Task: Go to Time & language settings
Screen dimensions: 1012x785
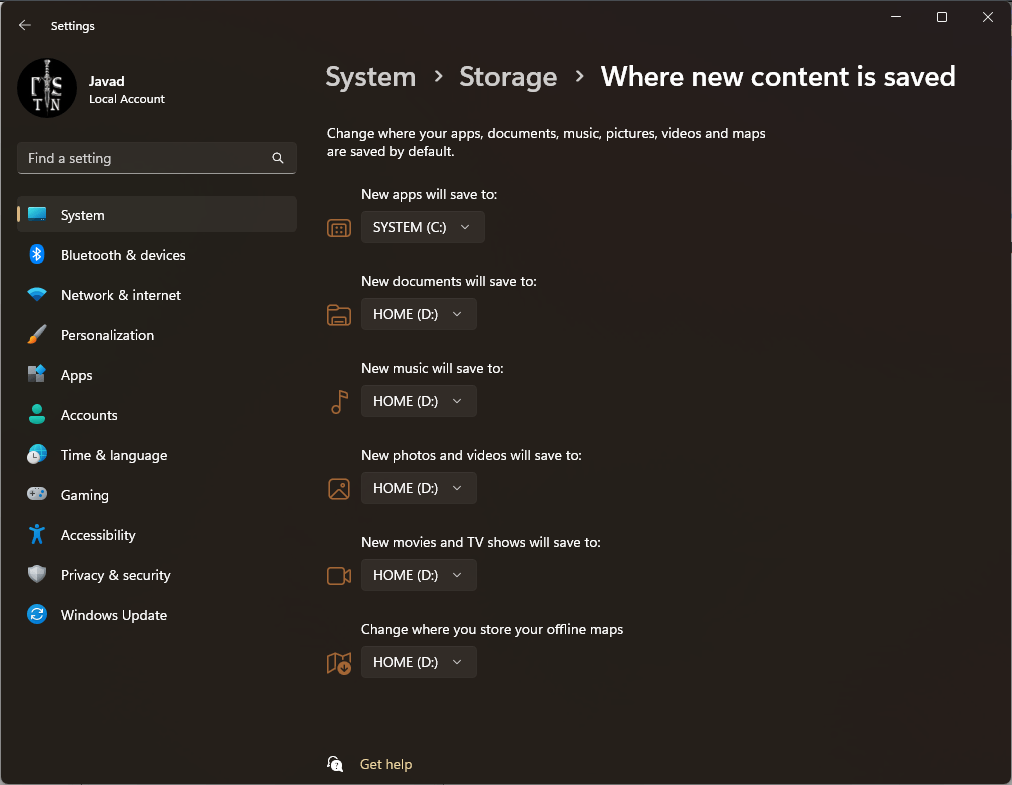Action: click(113, 455)
